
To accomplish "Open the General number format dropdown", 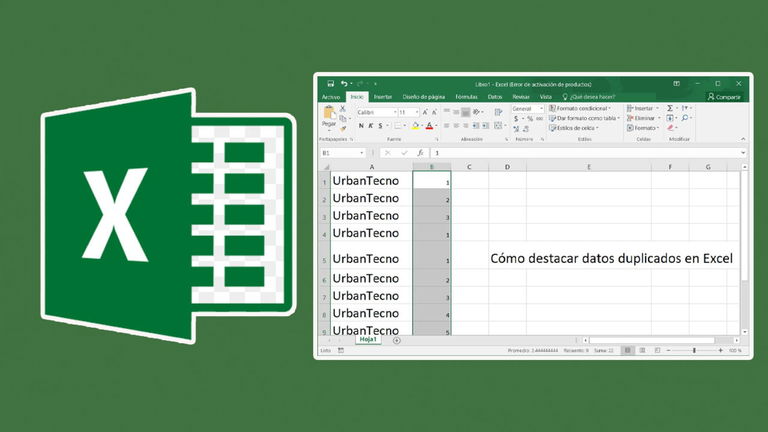I will (x=541, y=109).
